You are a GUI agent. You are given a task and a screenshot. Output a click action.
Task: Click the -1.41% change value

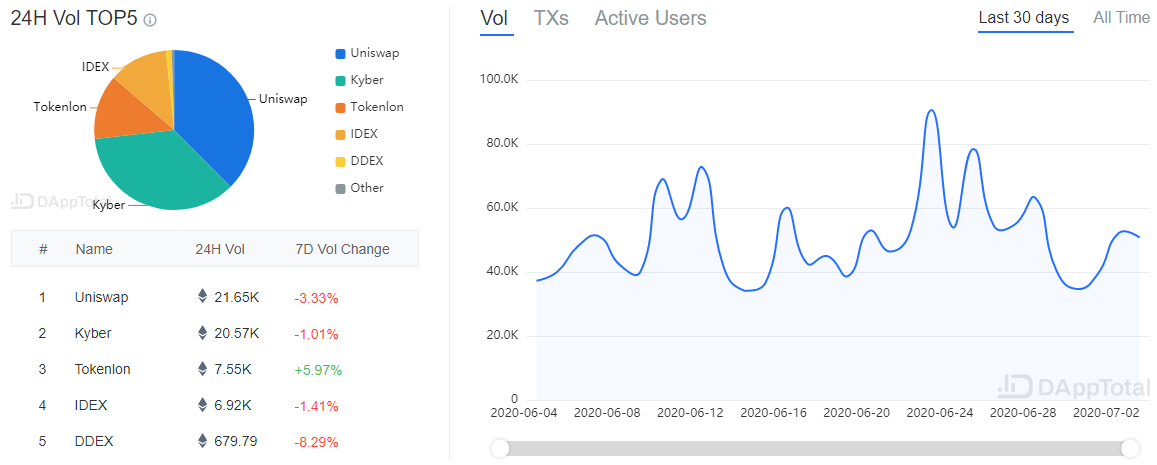[316, 407]
